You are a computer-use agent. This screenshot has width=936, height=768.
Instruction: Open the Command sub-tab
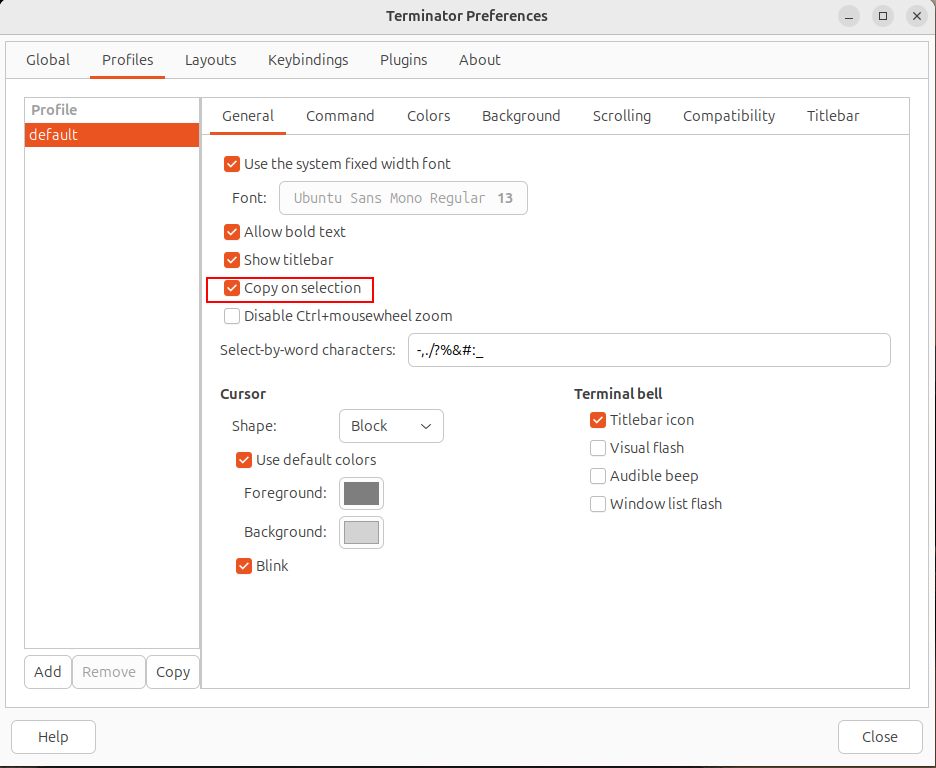tap(340, 116)
